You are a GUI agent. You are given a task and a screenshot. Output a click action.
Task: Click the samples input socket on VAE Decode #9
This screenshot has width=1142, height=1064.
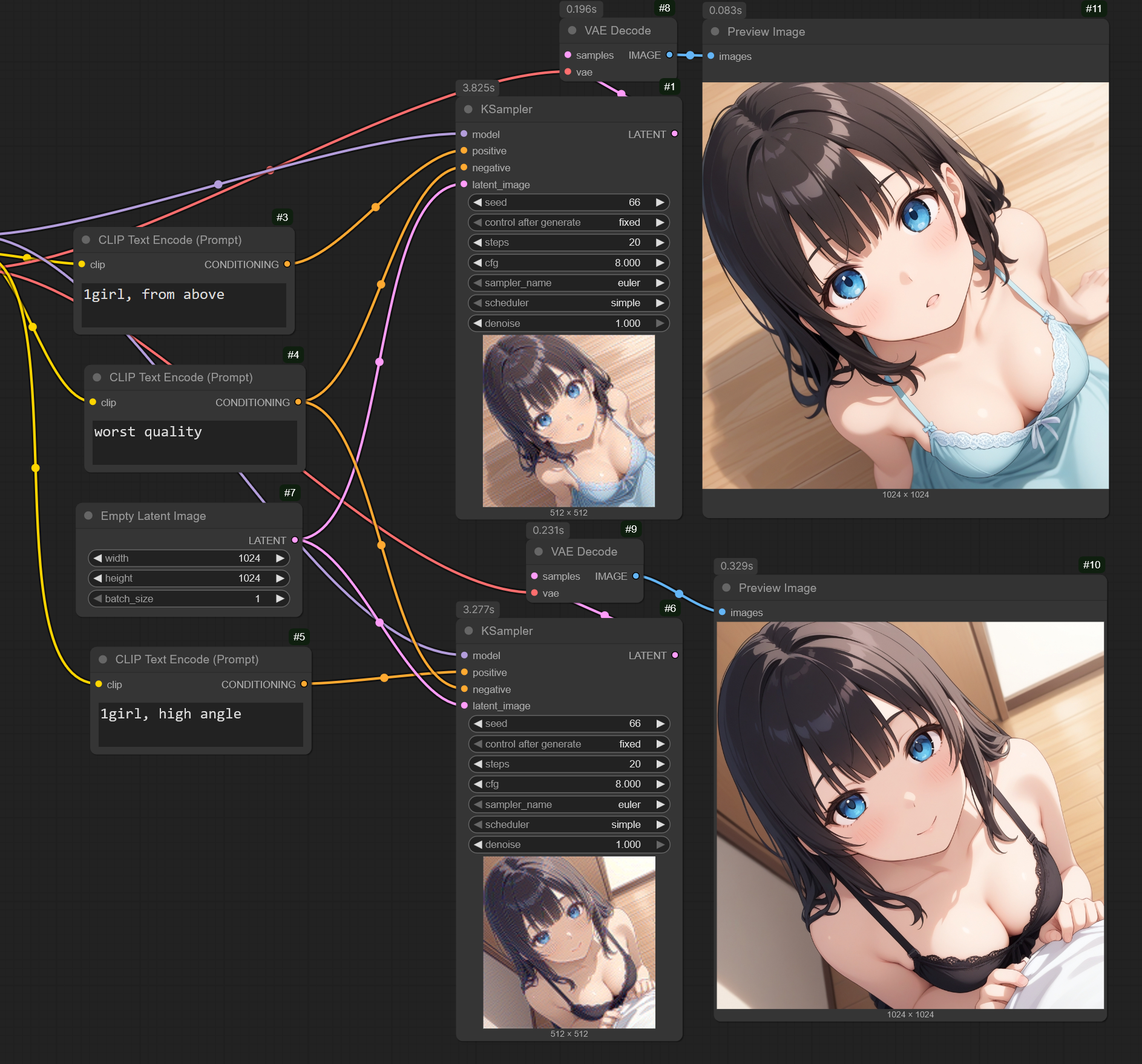point(534,576)
